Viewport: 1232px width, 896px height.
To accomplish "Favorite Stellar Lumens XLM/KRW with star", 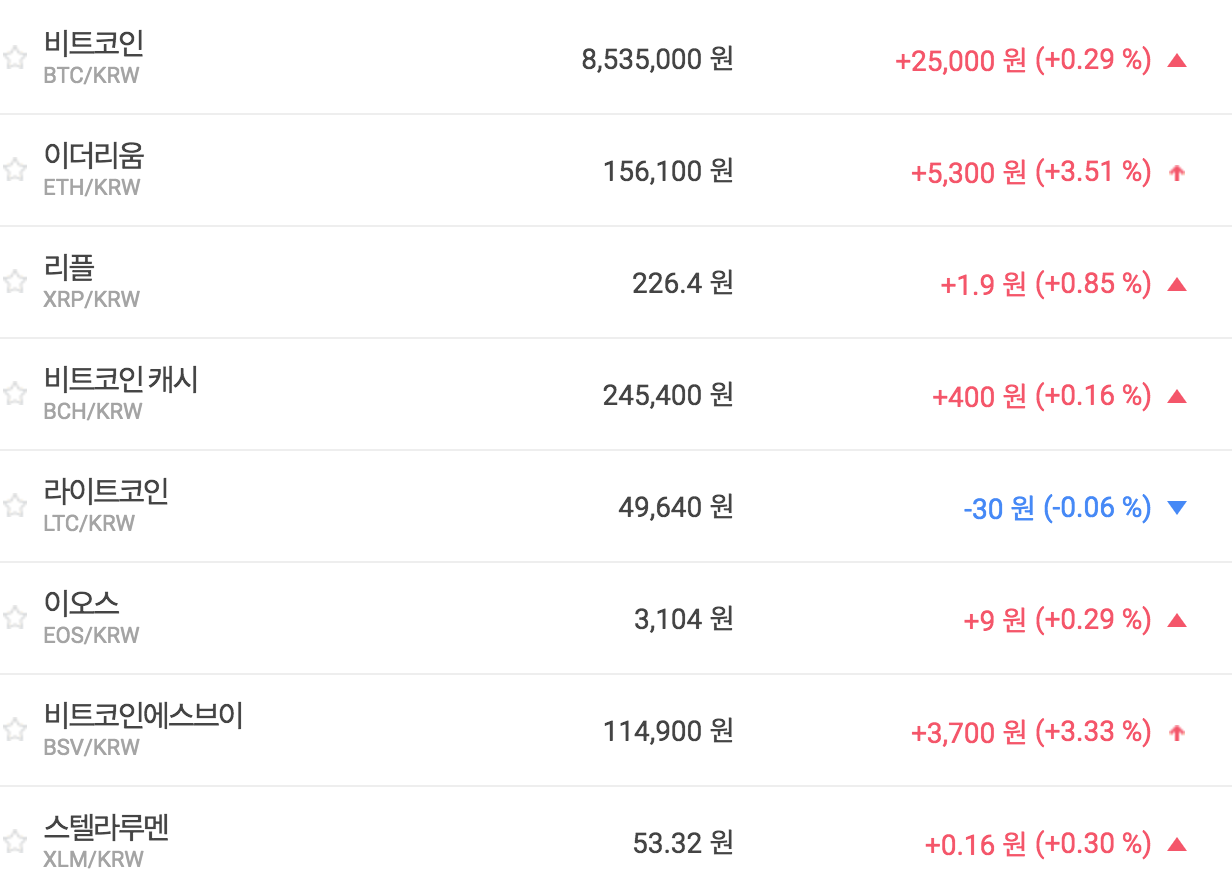I will coord(14,841).
